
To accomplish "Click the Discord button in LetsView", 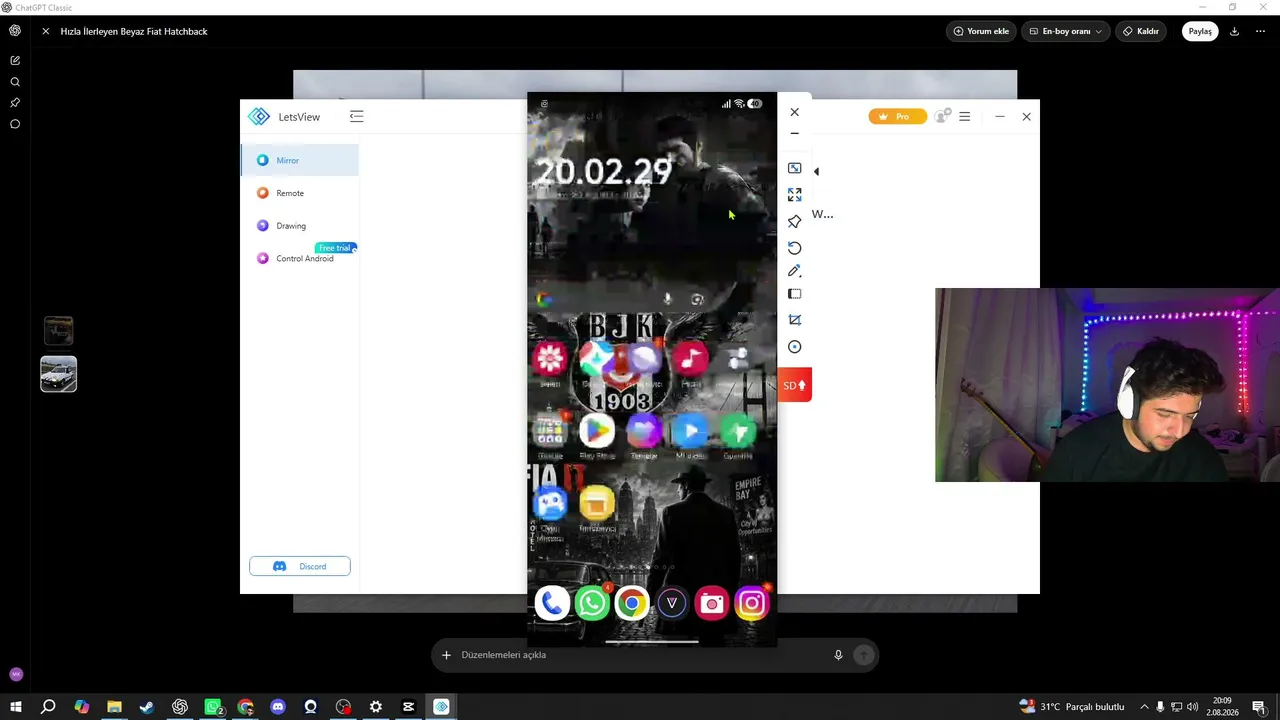I will point(300,566).
